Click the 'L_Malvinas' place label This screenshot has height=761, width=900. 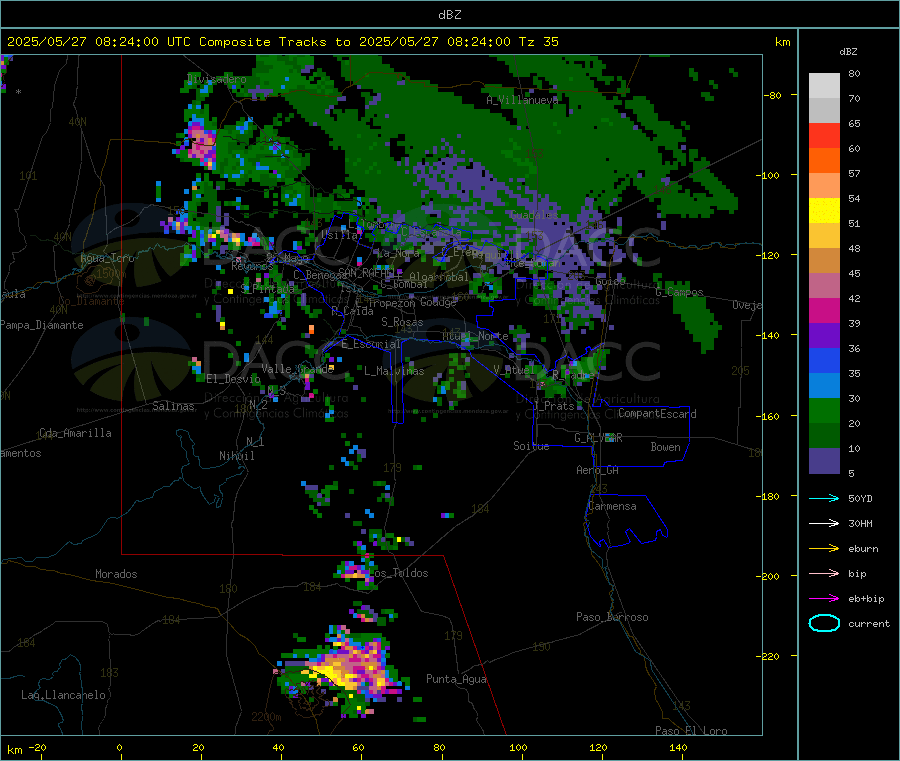tap(394, 371)
